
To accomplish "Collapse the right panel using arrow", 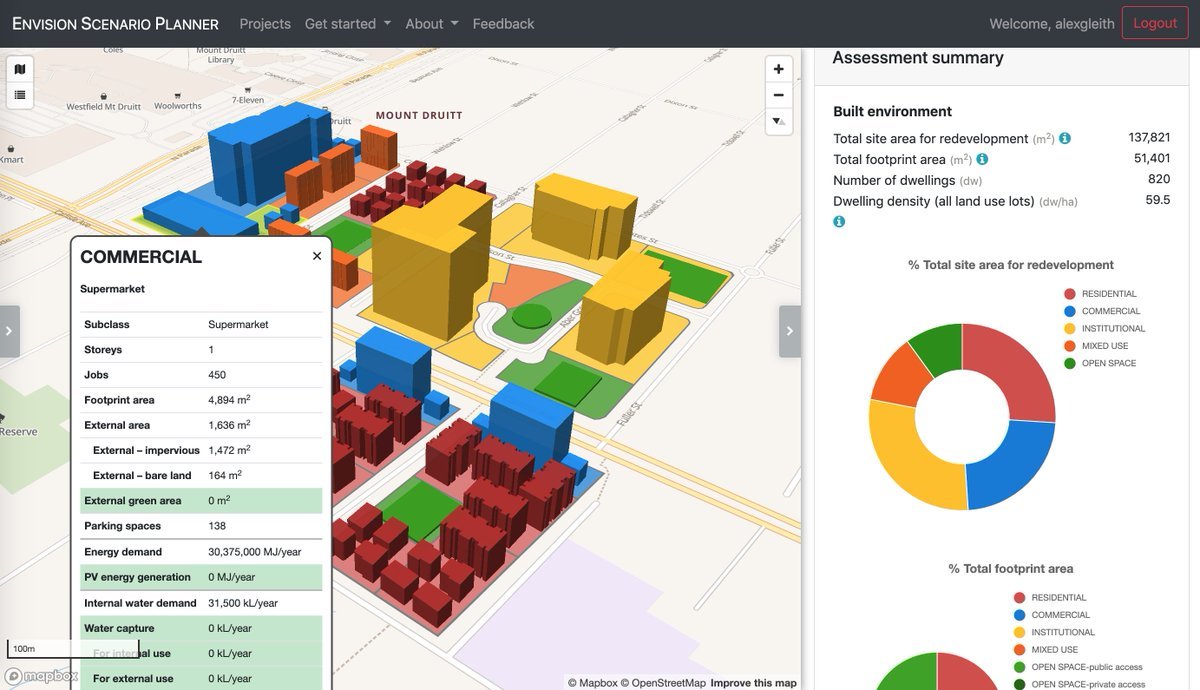I will point(790,331).
